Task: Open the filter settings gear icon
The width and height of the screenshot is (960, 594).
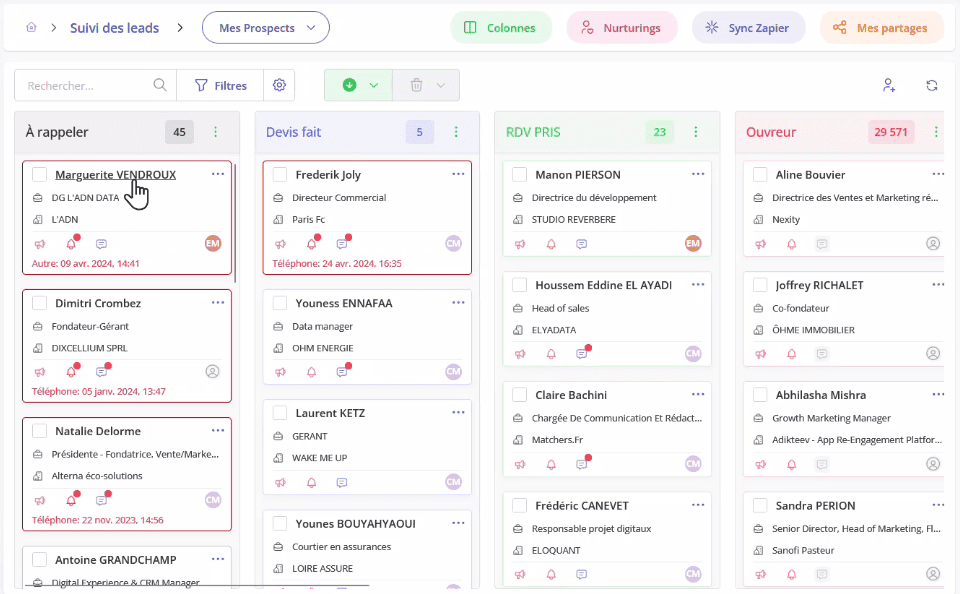Action: (x=279, y=85)
